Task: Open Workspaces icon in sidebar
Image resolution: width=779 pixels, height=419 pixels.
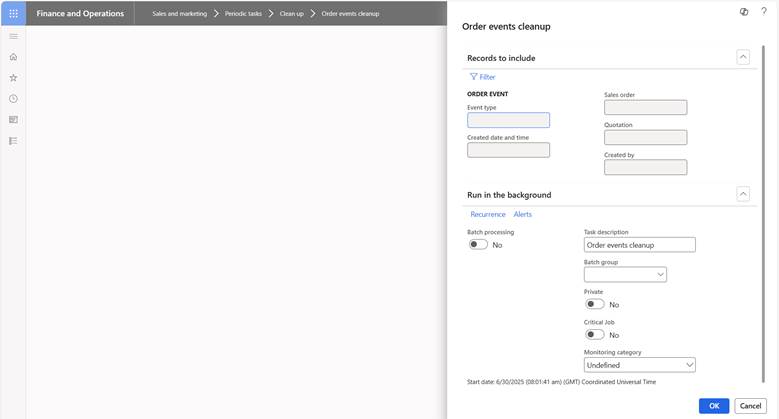Action: point(13,120)
